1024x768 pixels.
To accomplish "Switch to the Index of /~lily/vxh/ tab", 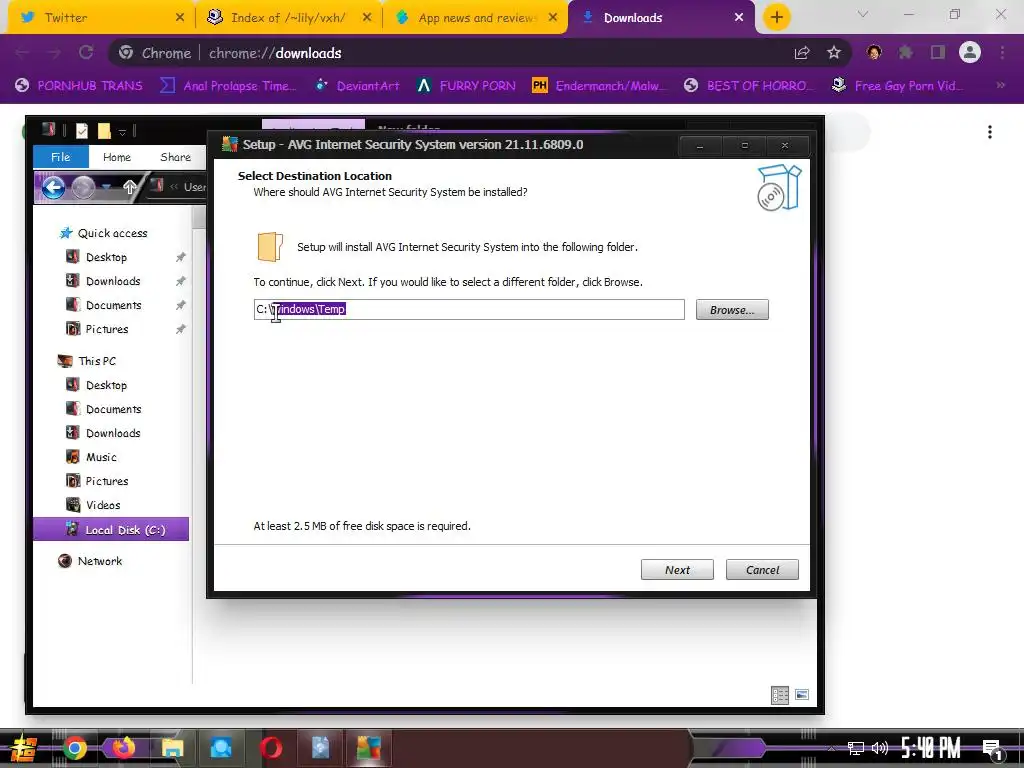I will pyautogui.click(x=288, y=18).
